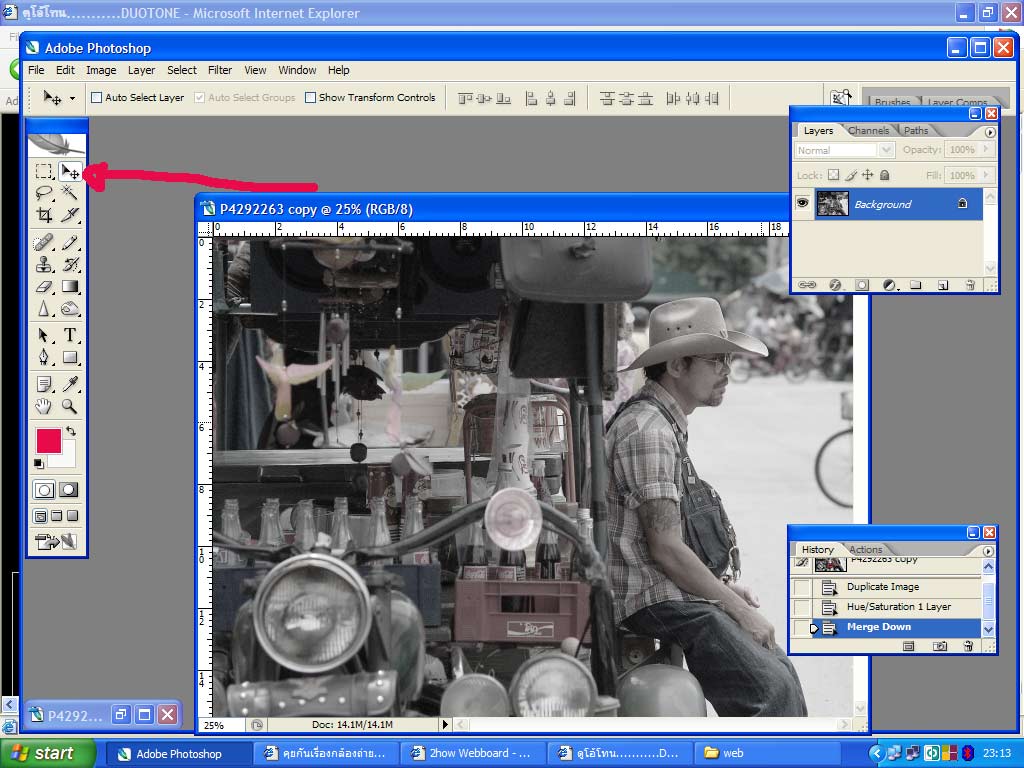The width and height of the screenshot is (1024, 768).
Task: Open the Layers panel flyout menu arrow
Action: tap(990, 132)
